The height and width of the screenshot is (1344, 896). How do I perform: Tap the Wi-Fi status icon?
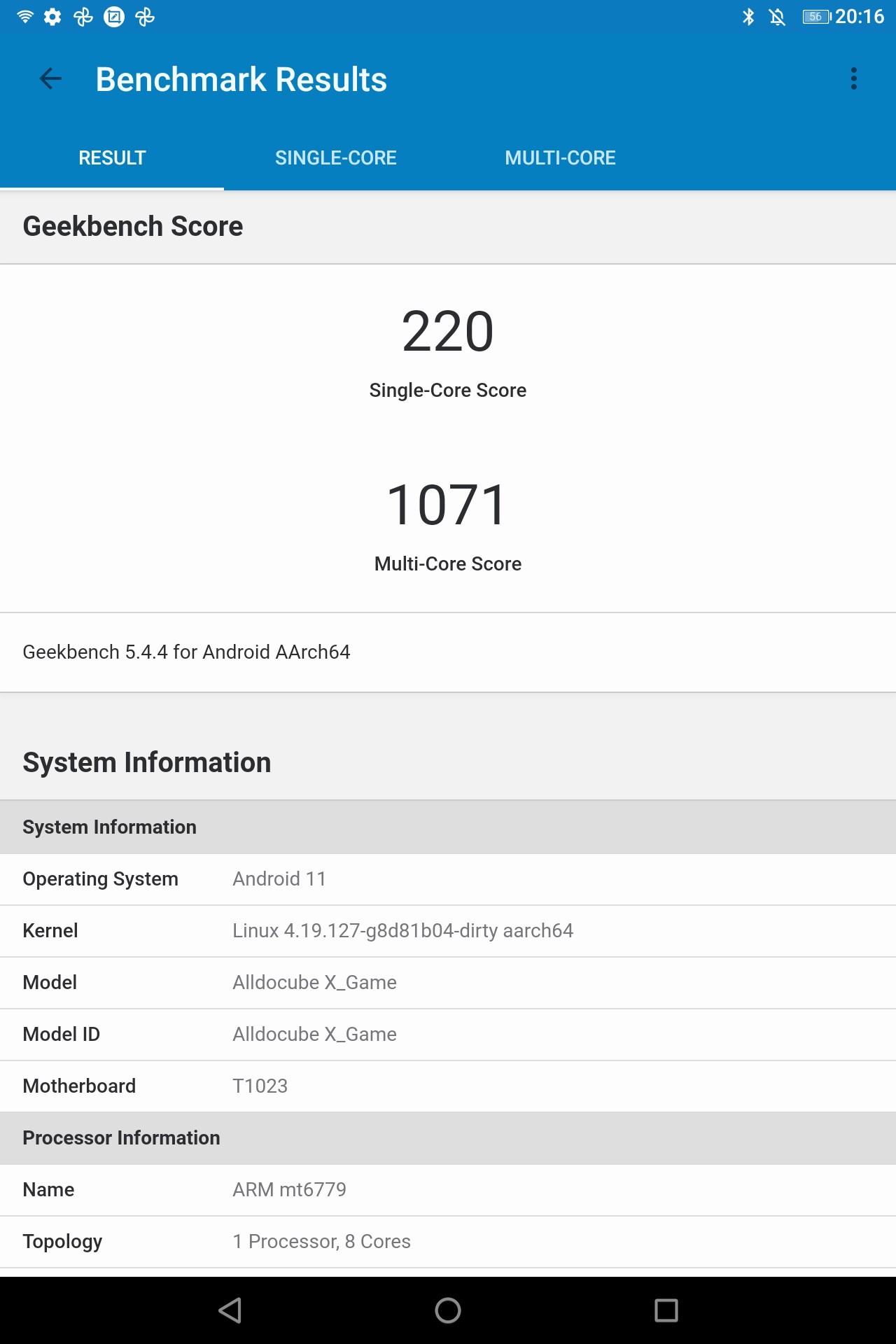click(x=25, y=17)
